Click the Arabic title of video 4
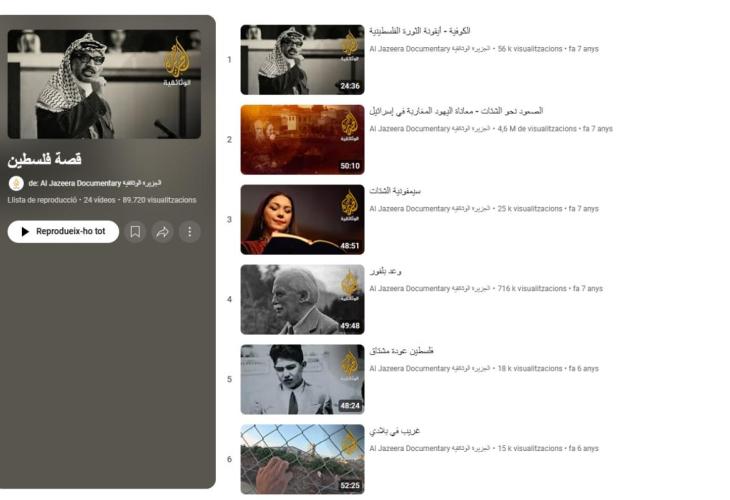Viewport: 730px width, 500px height. [385, 271]
